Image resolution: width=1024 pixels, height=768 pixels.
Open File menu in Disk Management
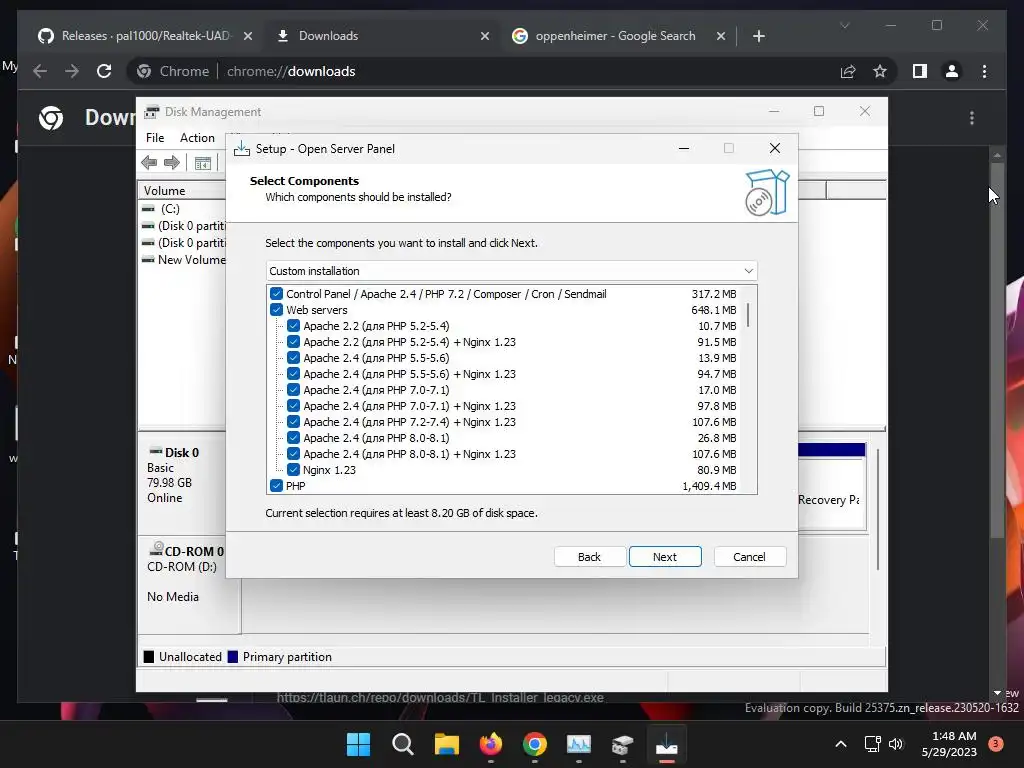(x=155, y=138)
